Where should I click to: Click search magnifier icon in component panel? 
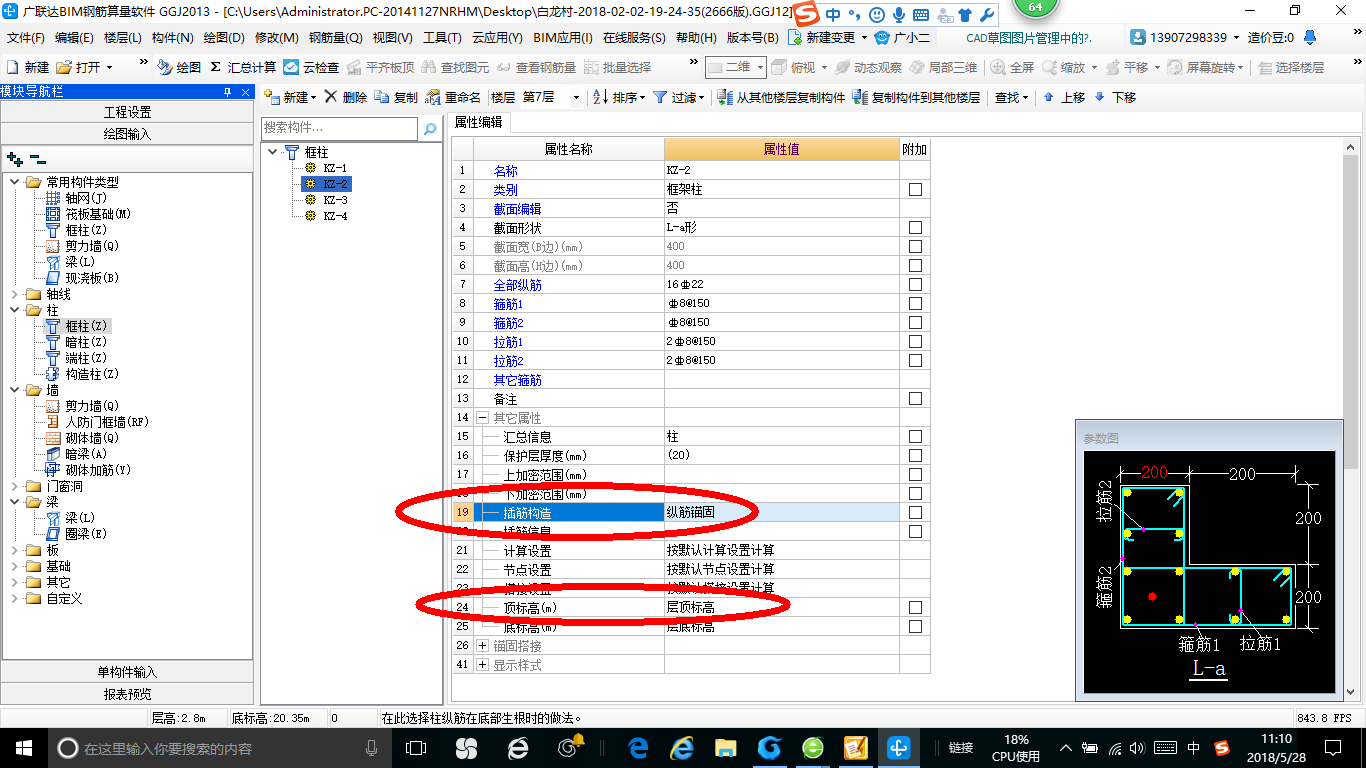(x=430, y=129)
